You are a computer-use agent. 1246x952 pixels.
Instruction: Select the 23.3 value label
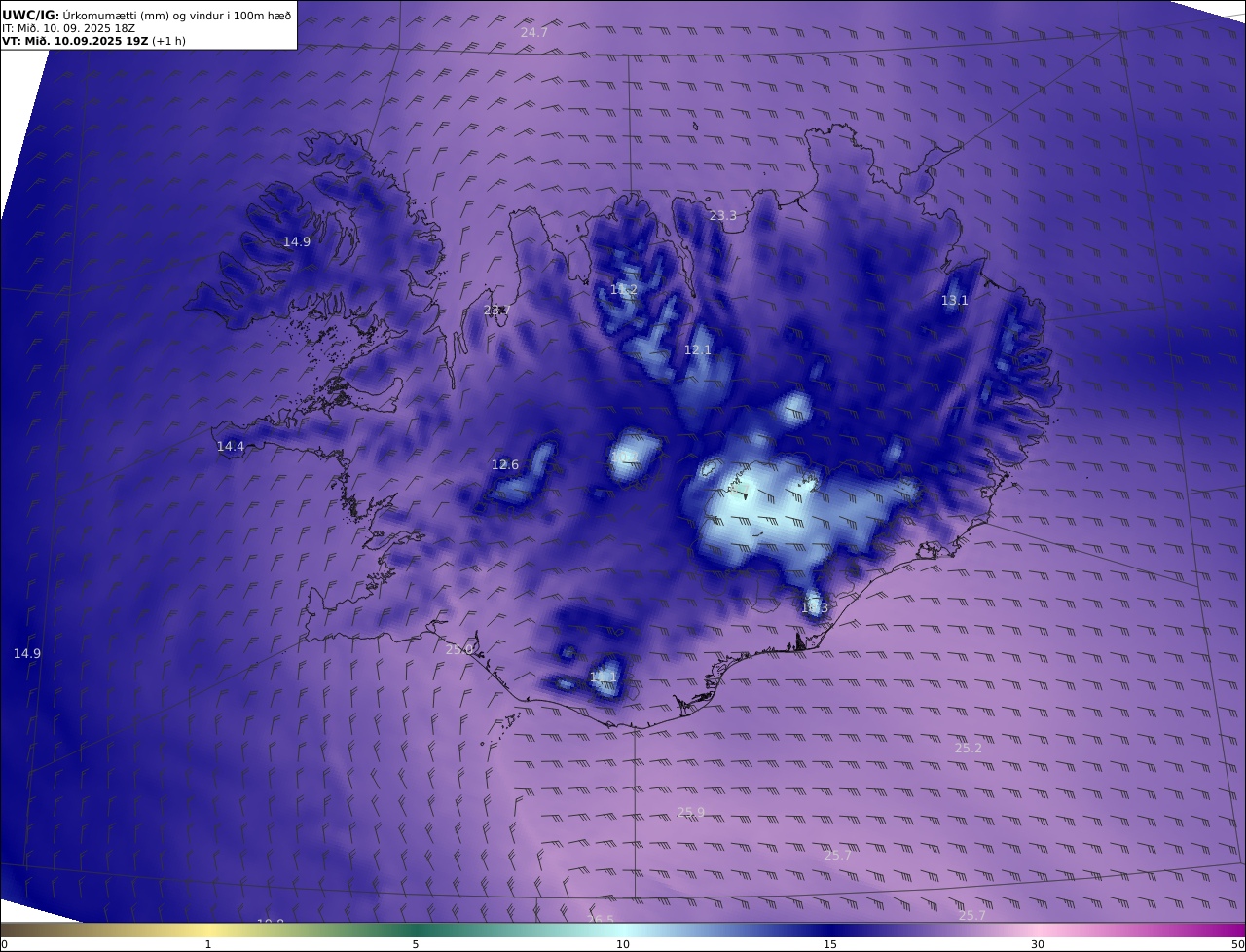click(723, 215)
